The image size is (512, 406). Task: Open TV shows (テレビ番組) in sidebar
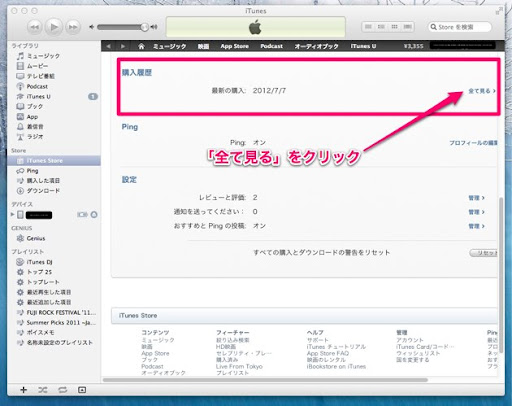(40, 76)
